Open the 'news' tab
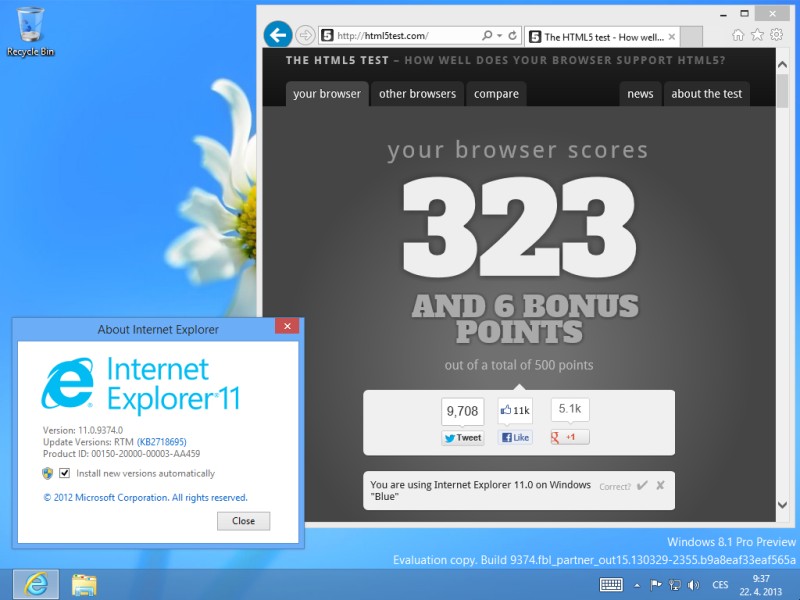The image size is (800, 600). [640, 94]
